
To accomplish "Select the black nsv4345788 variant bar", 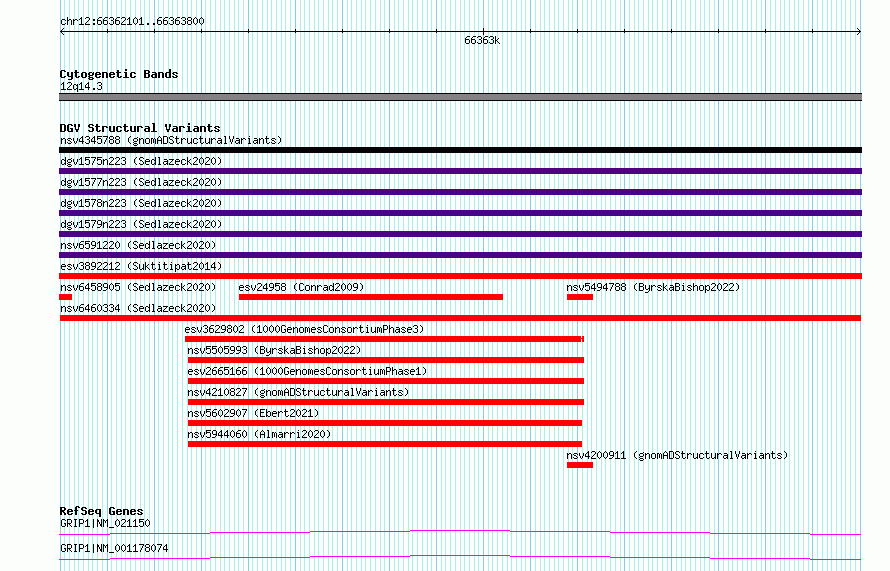I will tap(460, 150).
